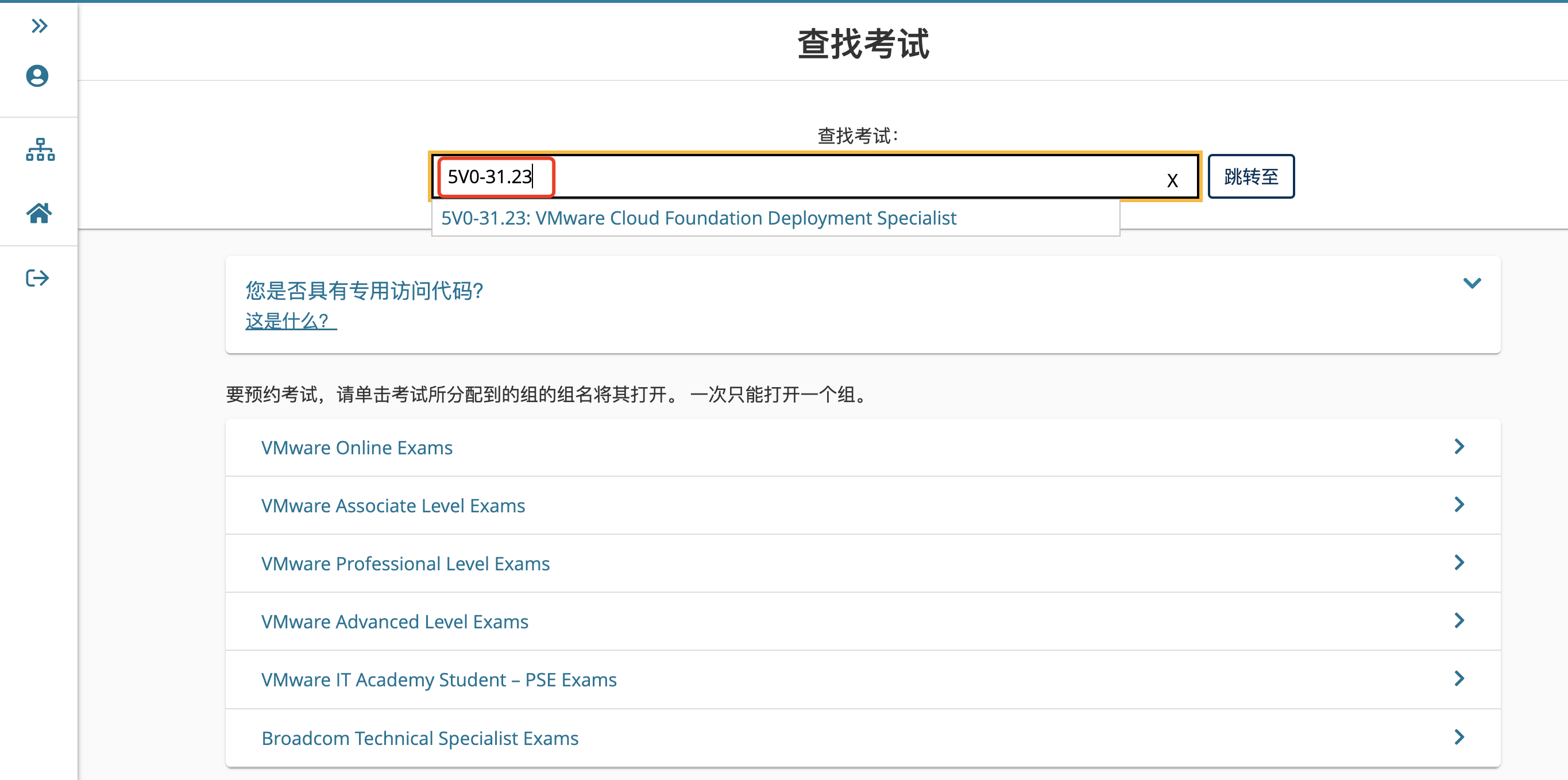
Task: Expand the IT Academy Student PSE Exams chevron
Action: (x=1459, y=678)
